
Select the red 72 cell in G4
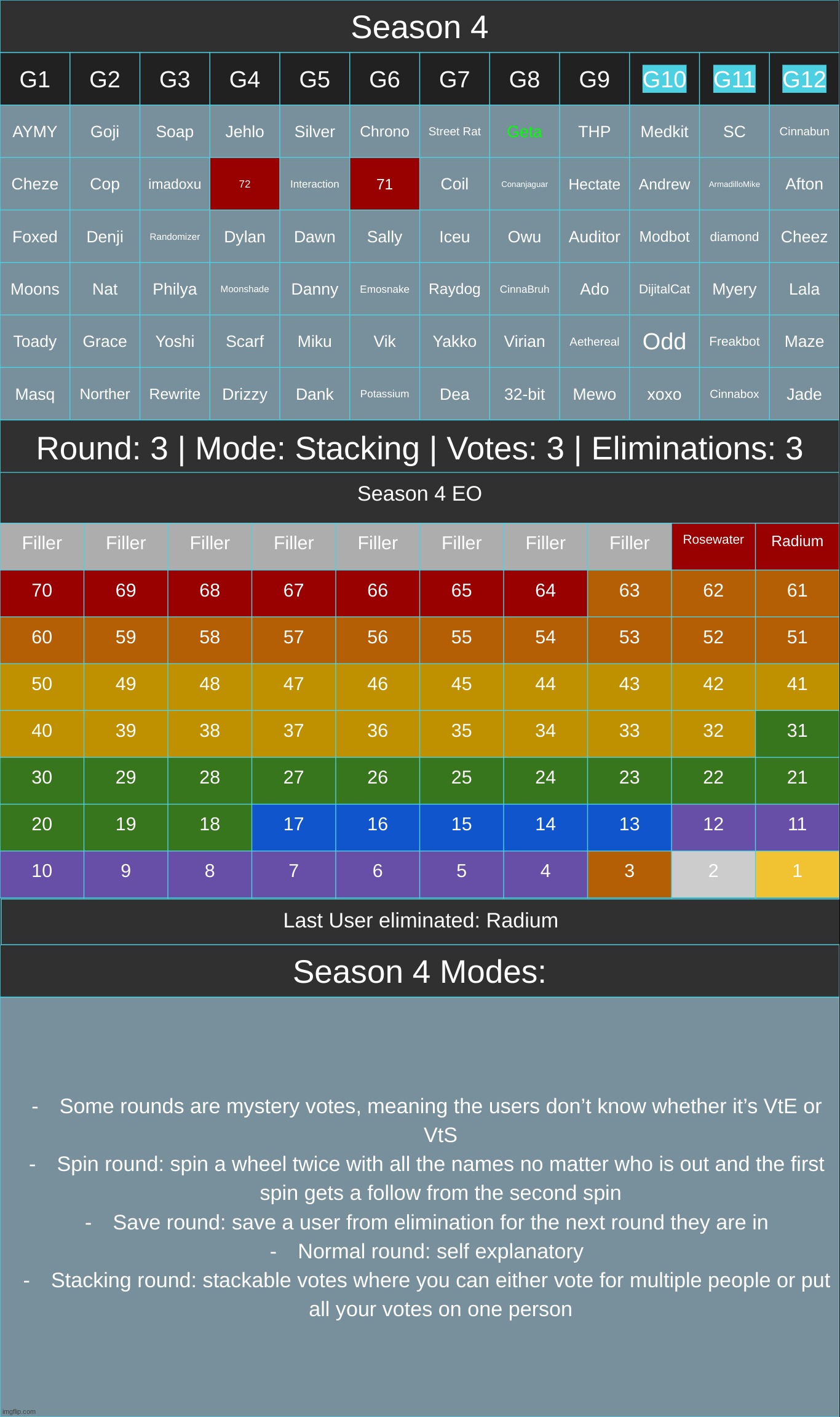click(245, 184)
